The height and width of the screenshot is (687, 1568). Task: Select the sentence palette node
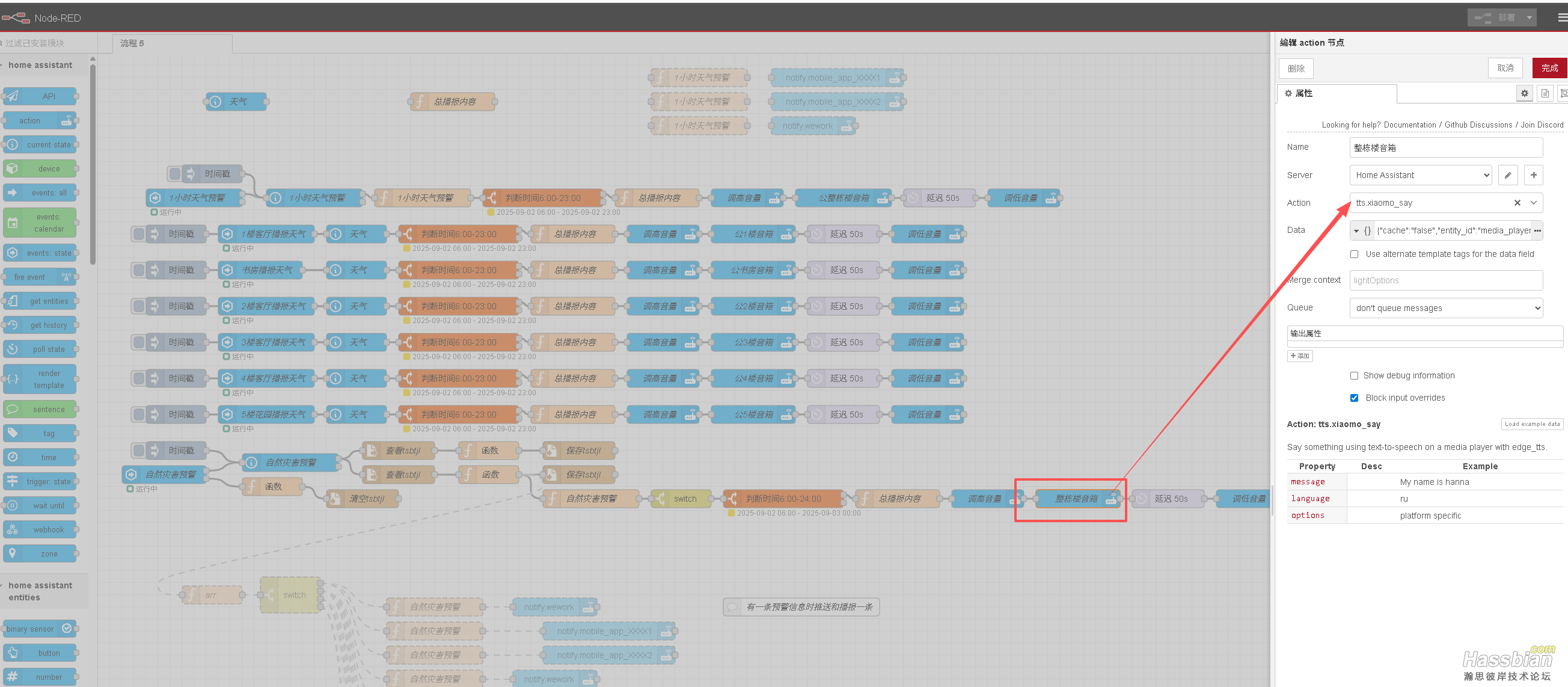point(40,409)
